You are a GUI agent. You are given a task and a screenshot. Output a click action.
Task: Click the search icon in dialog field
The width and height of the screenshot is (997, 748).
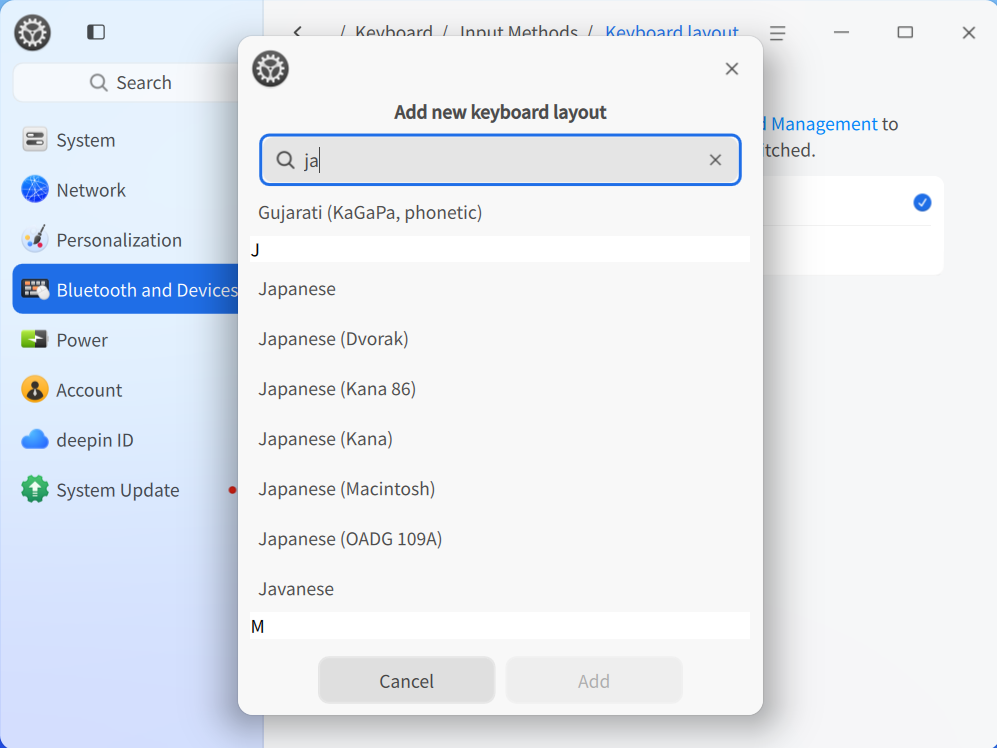[x=285, y=160]
